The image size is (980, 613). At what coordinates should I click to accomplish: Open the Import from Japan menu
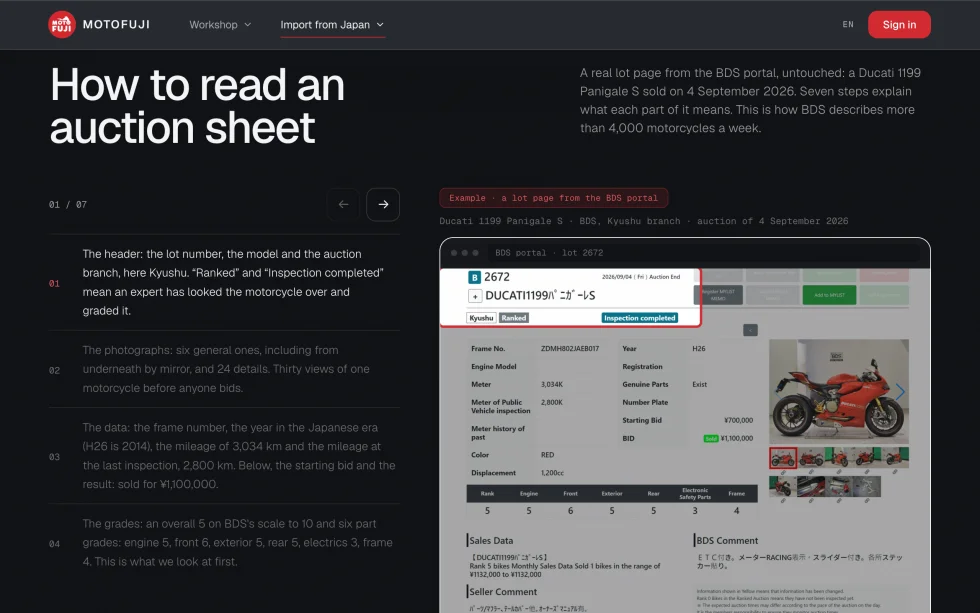tap(332, 24)
